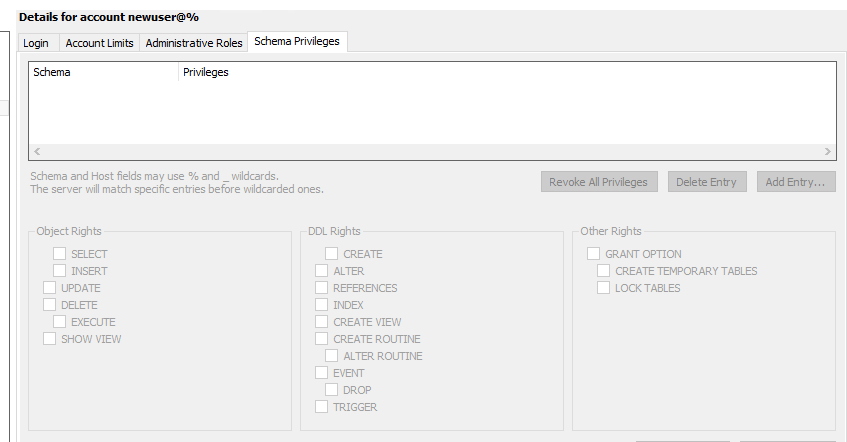Screen dimensions: 847x442
Task: Click the horizontal scrollbar's right arrow
Action: pyautogui.click(x=828, y=151)
